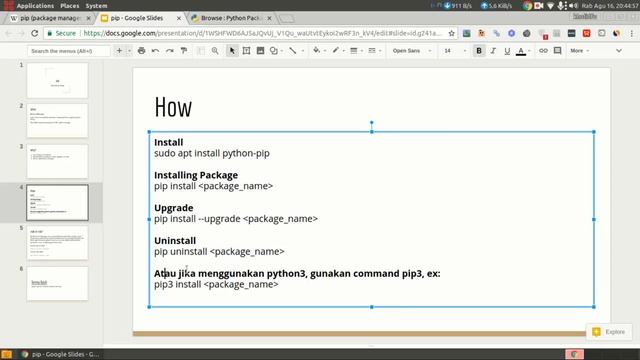Expand the Shape tool dropdown arrow

tap(282, 51)
